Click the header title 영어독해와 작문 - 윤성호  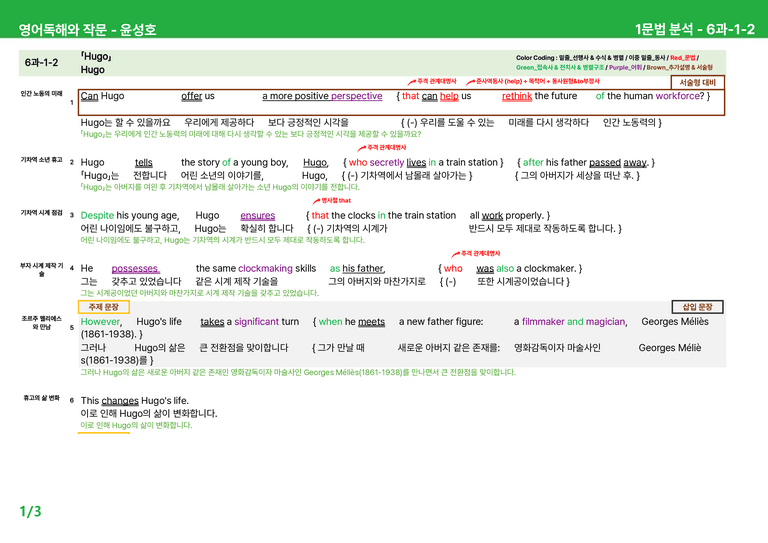point(88,29)
